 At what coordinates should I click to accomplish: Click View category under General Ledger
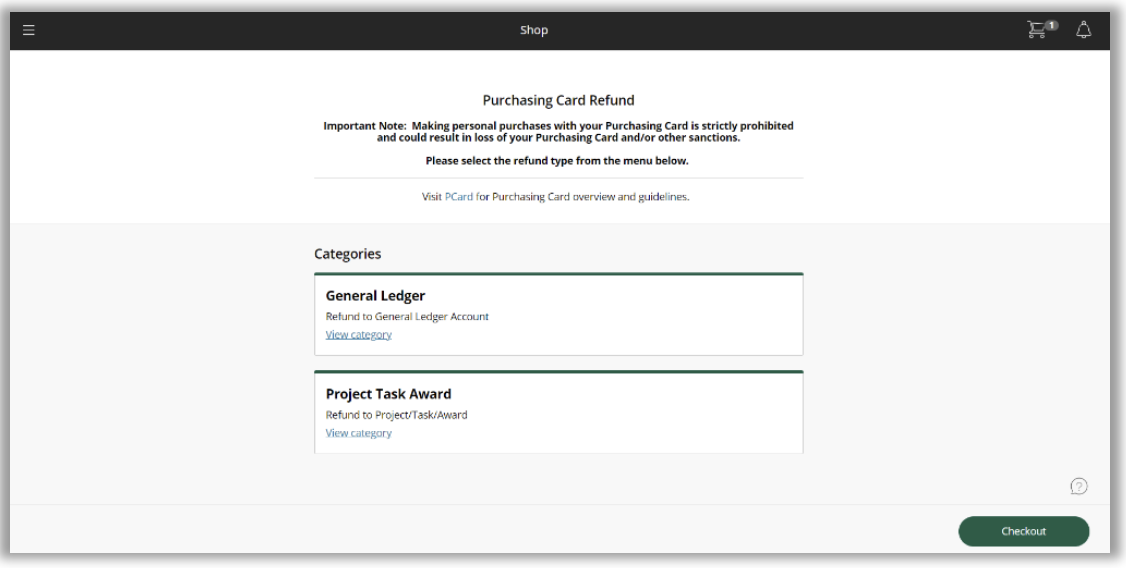click(358, 335)
